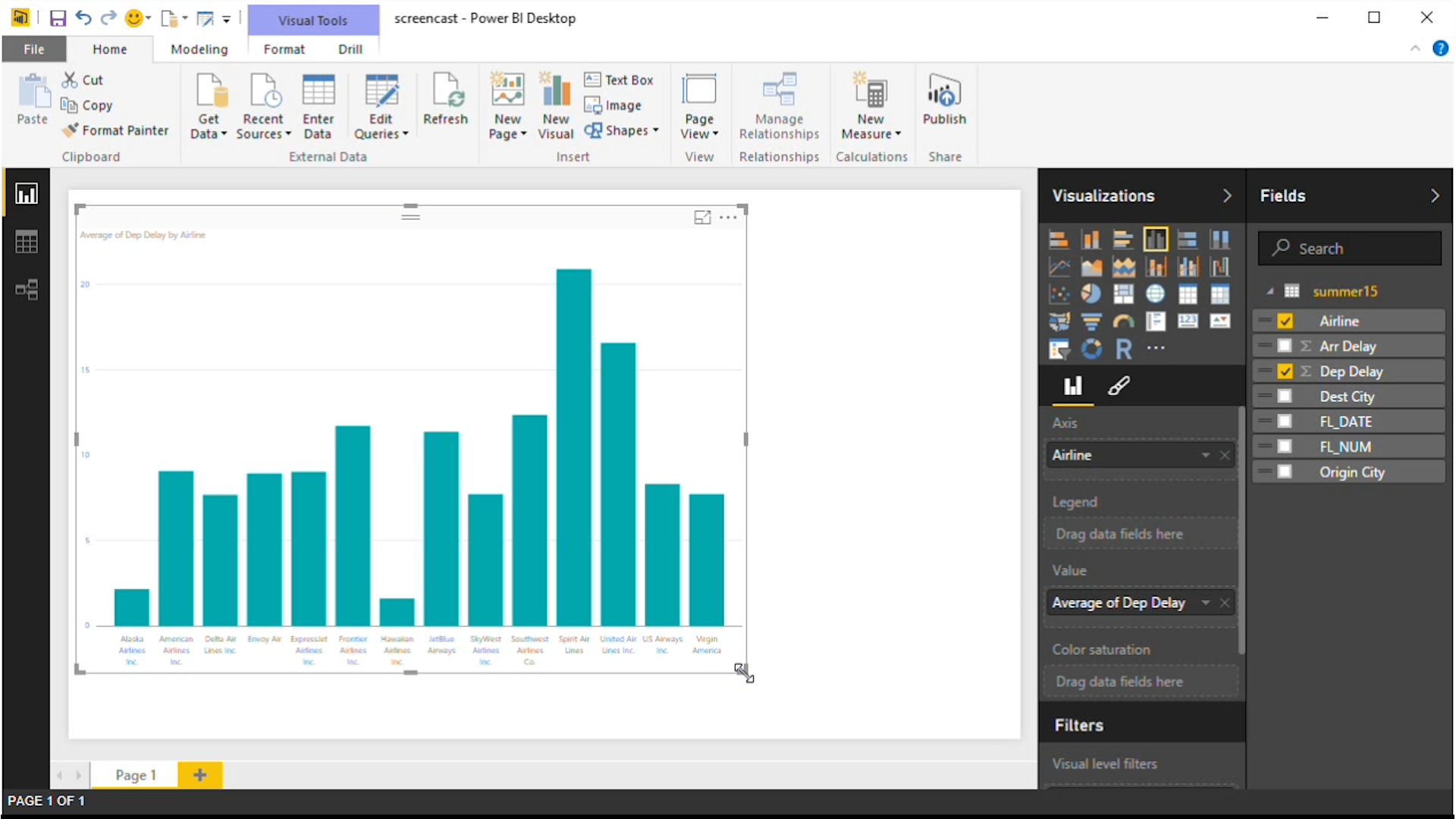Screen dimensions: 1456x819
Task: Check the FL_NUM field checkbox
Action: (1285, 447)
